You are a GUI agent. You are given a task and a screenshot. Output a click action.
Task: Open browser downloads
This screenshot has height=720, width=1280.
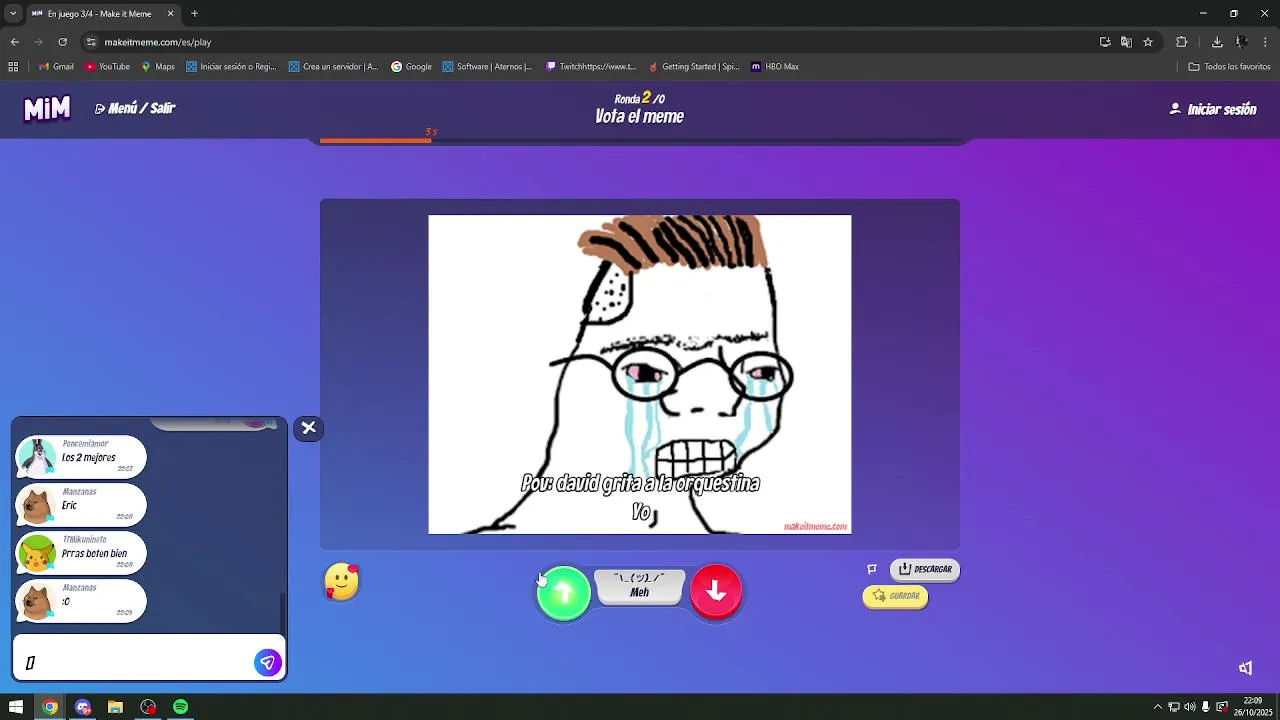pos(1217,42)
